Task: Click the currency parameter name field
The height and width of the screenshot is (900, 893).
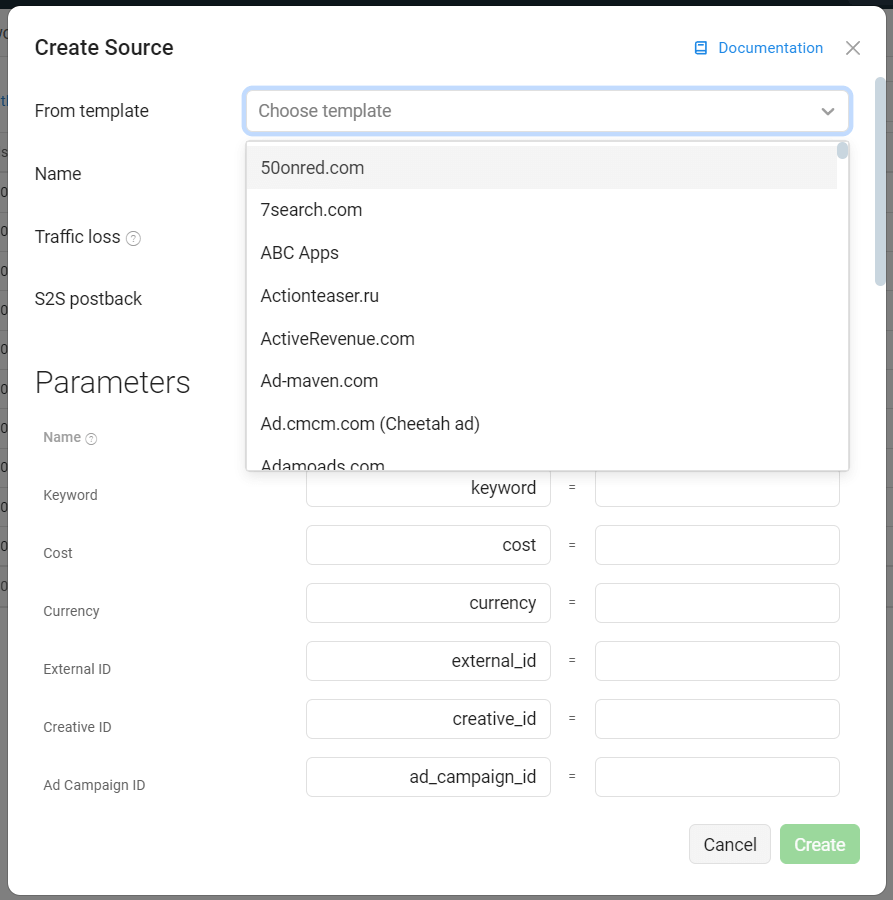Action: point(428,603)
